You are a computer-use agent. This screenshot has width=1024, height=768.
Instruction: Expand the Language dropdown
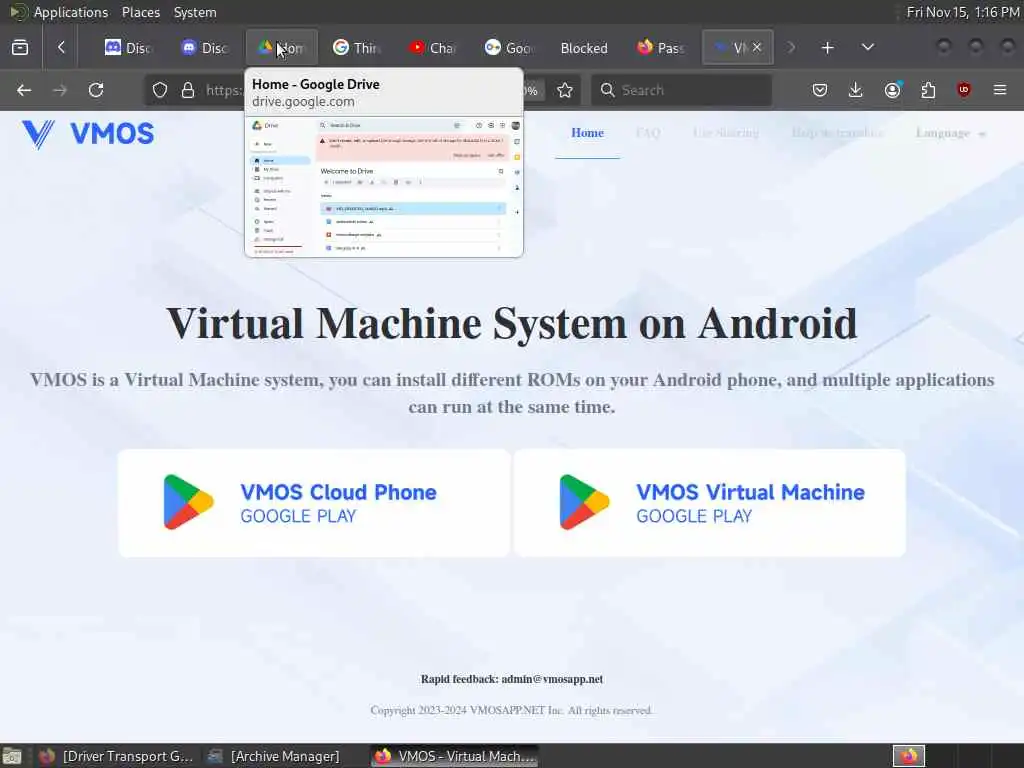coord(950,133)
